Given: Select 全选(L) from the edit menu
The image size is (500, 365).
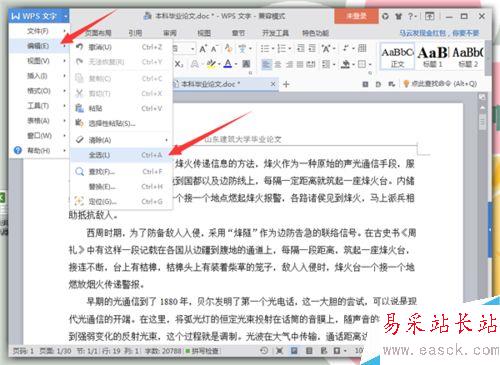Looking at the screenshot, I should click(x=121, y=155).
